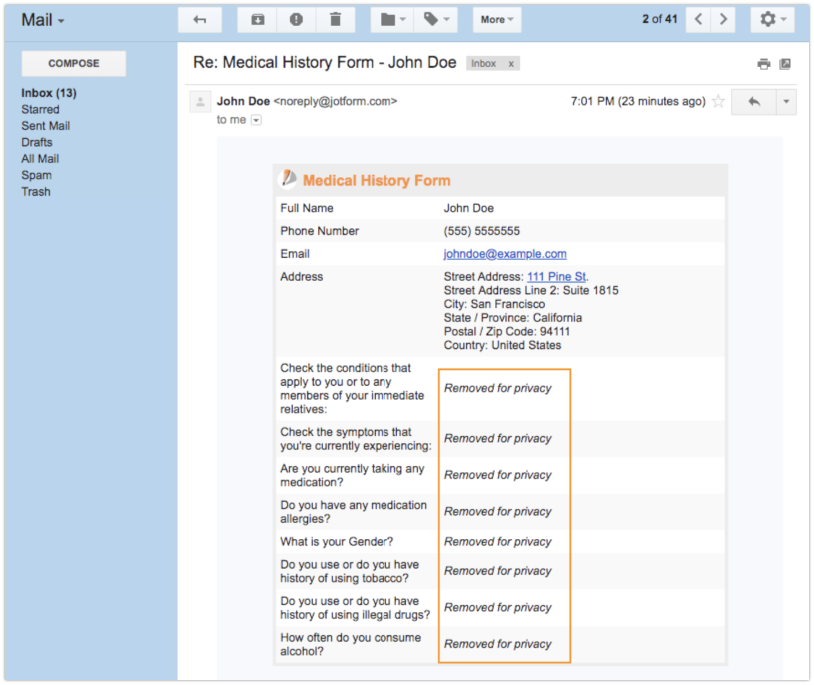Click the johndoe@example.com email link
The height and width of the screenshot is (685, 814).
point(505,254)
